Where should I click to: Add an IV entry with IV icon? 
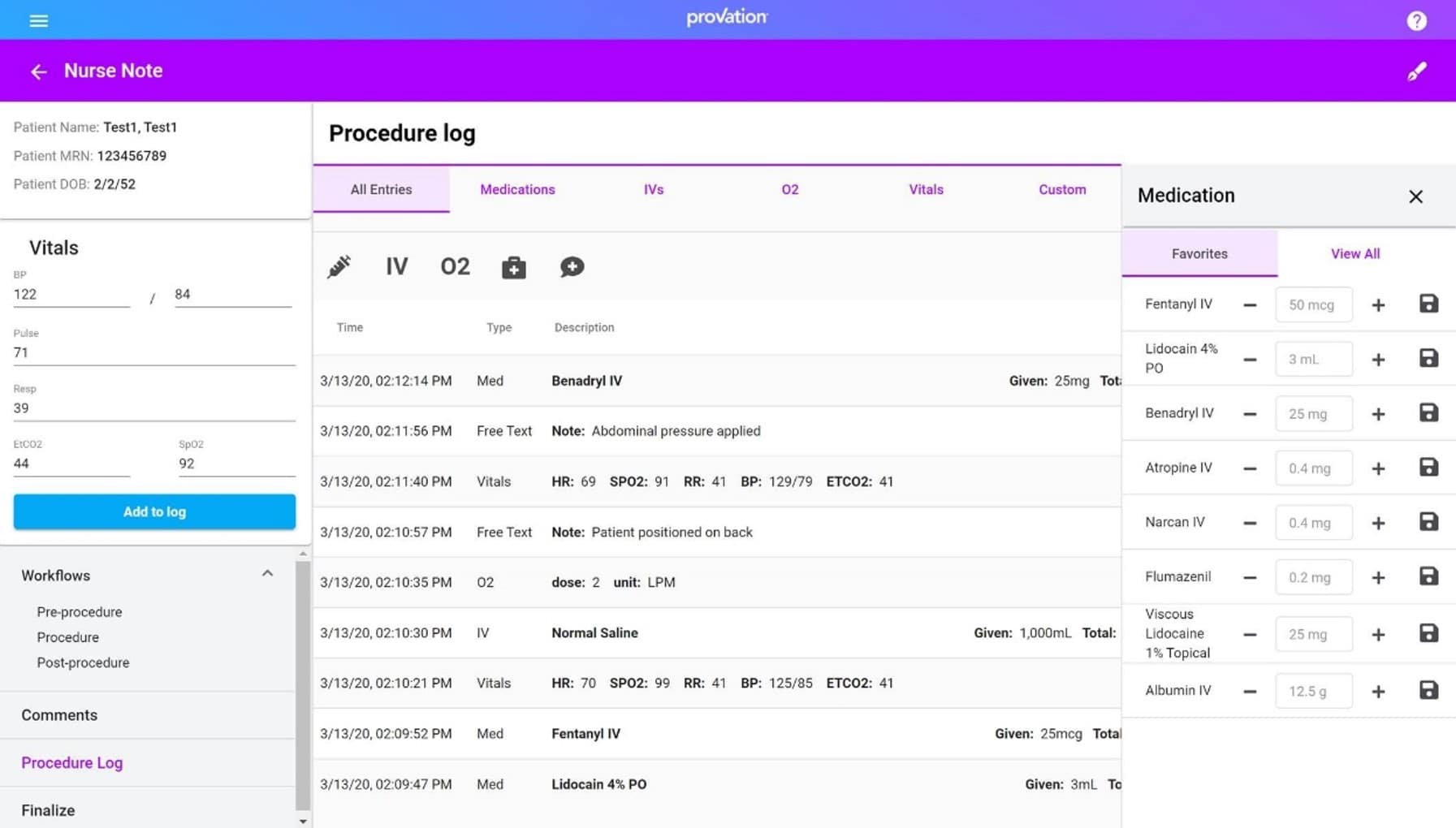396,266
